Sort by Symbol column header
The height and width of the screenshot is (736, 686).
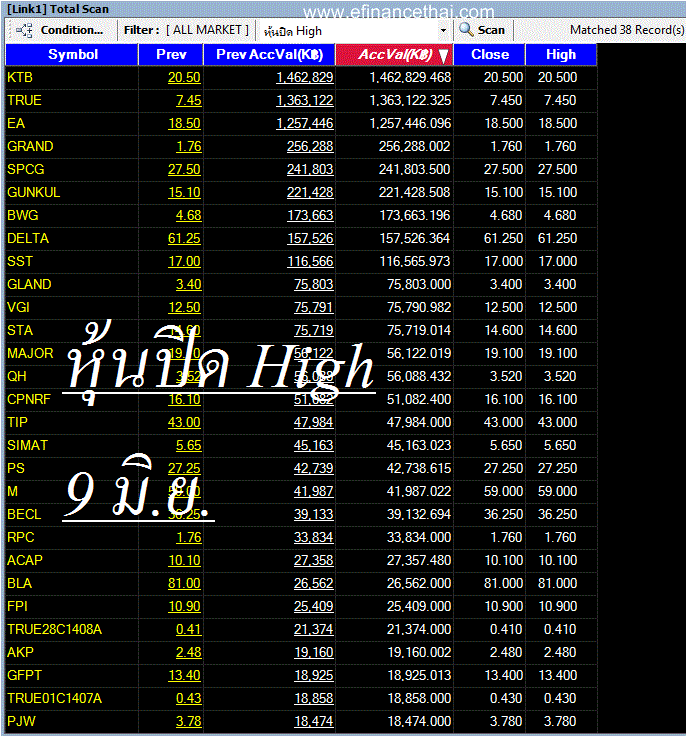tap(72, 54)
